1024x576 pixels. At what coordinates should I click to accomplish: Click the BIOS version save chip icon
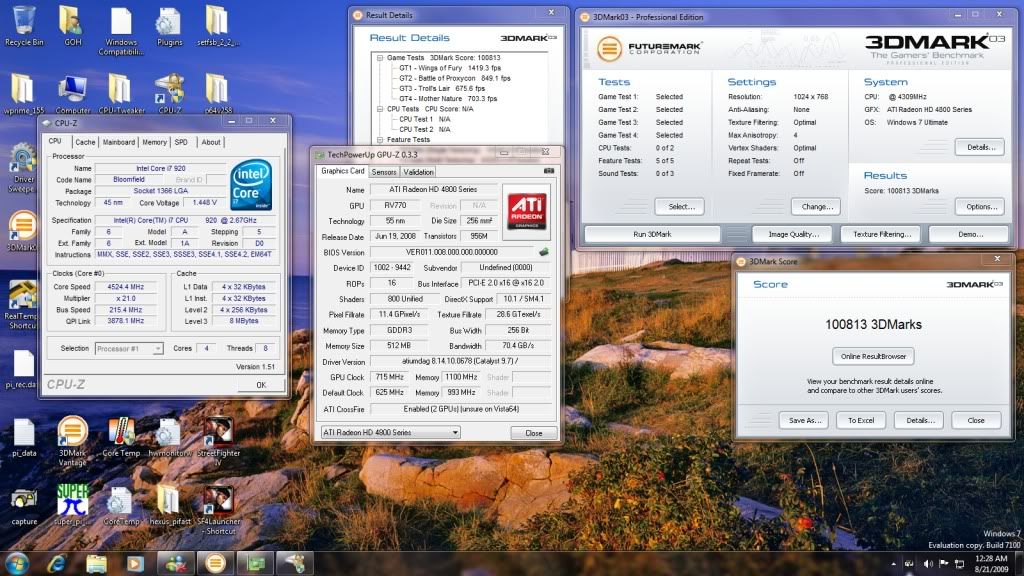(544, 252)
